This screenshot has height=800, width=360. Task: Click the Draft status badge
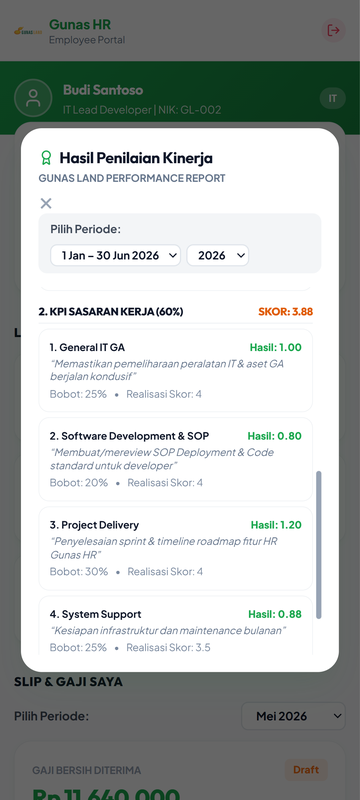pyautogui.click(x=306, y=770)
